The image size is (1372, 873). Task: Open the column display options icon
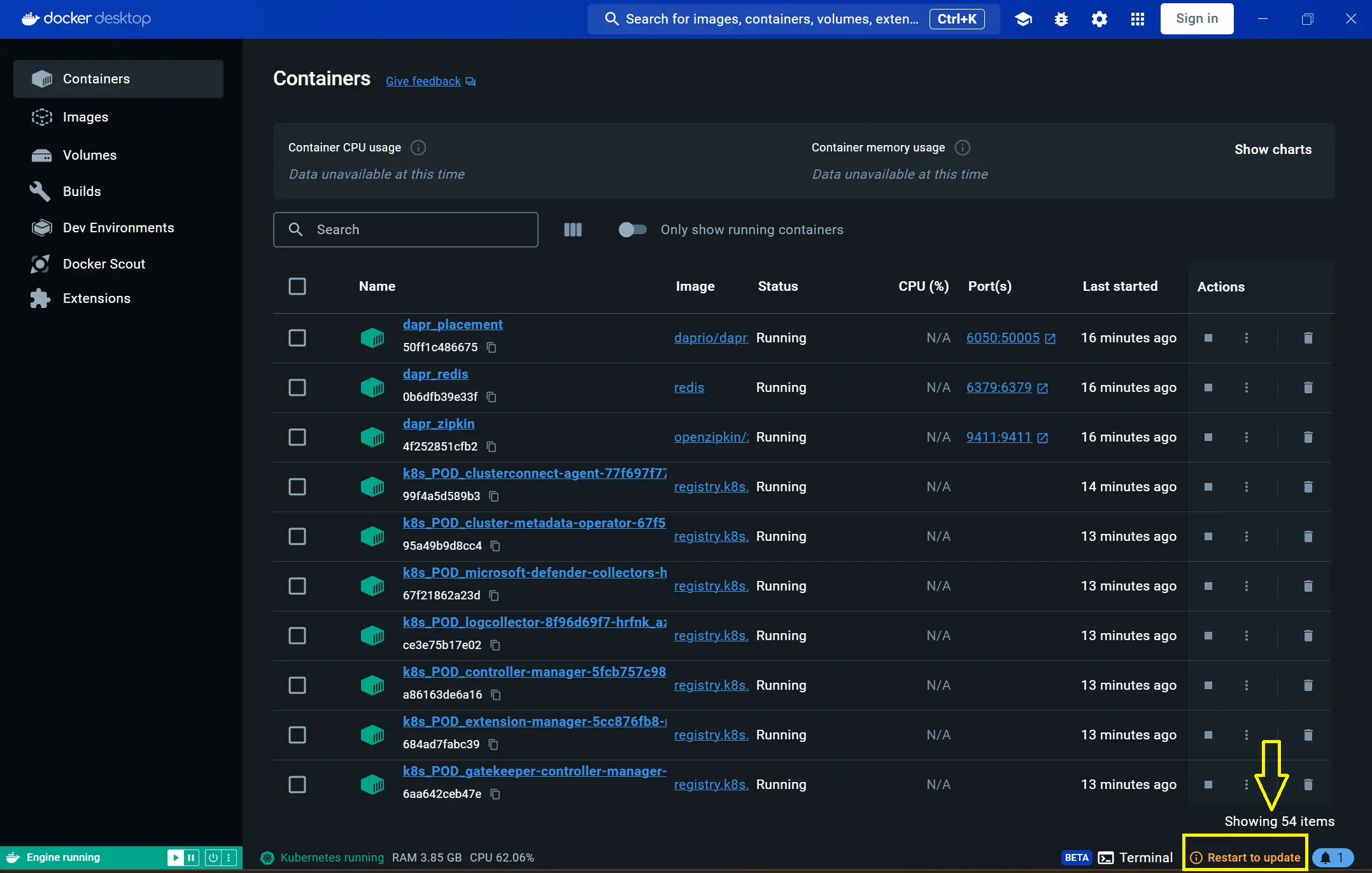[x=573, y=230]
